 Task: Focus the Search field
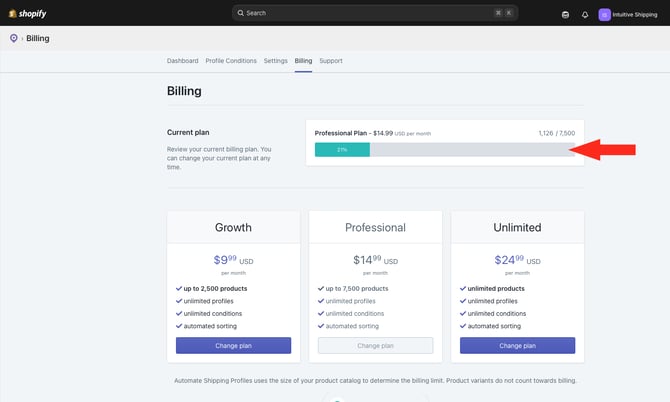click(x=375, y=13)
